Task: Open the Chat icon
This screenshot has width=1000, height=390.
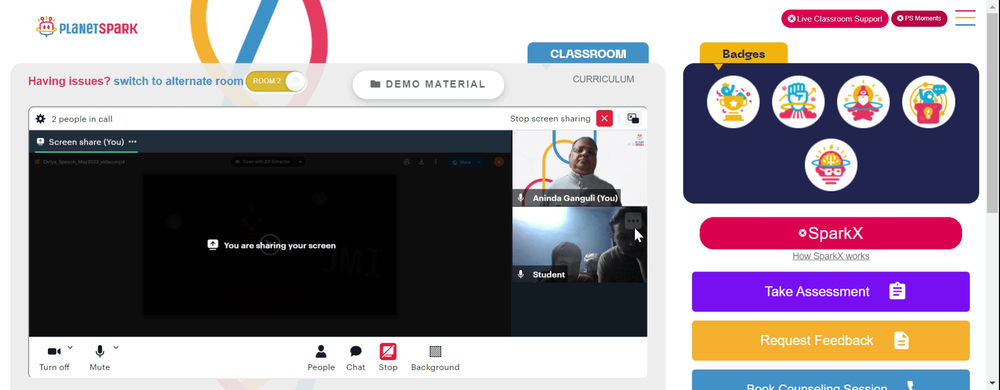Action: pyautogui.click(x=356, y=351)
